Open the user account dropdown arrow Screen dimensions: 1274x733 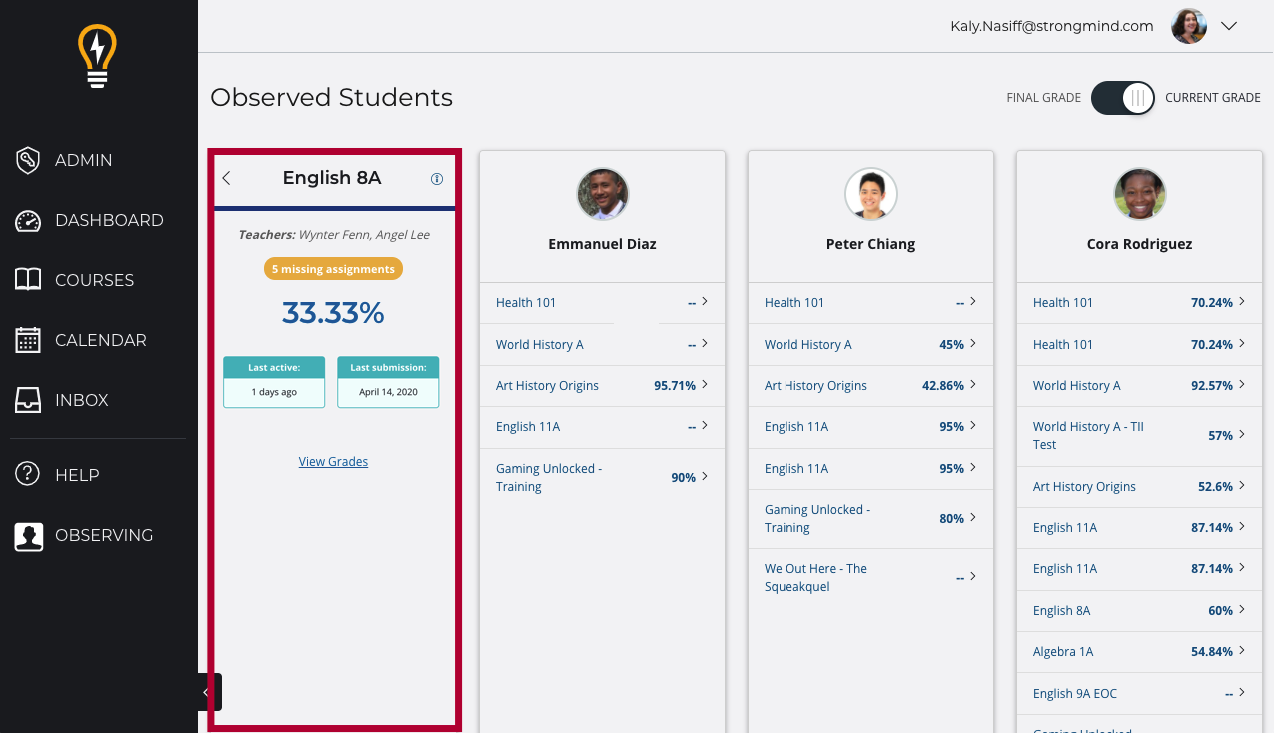click(1230, 27)
